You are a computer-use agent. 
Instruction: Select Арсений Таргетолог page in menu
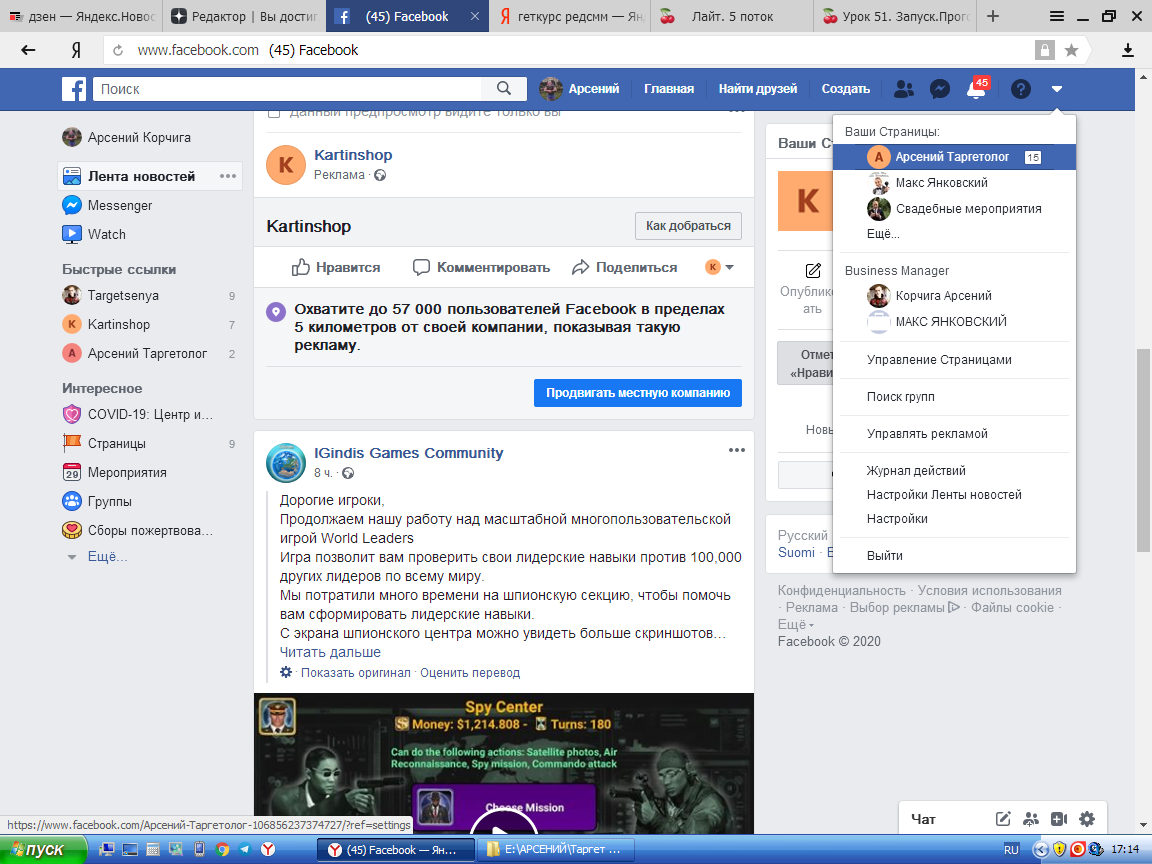point(954,156)
